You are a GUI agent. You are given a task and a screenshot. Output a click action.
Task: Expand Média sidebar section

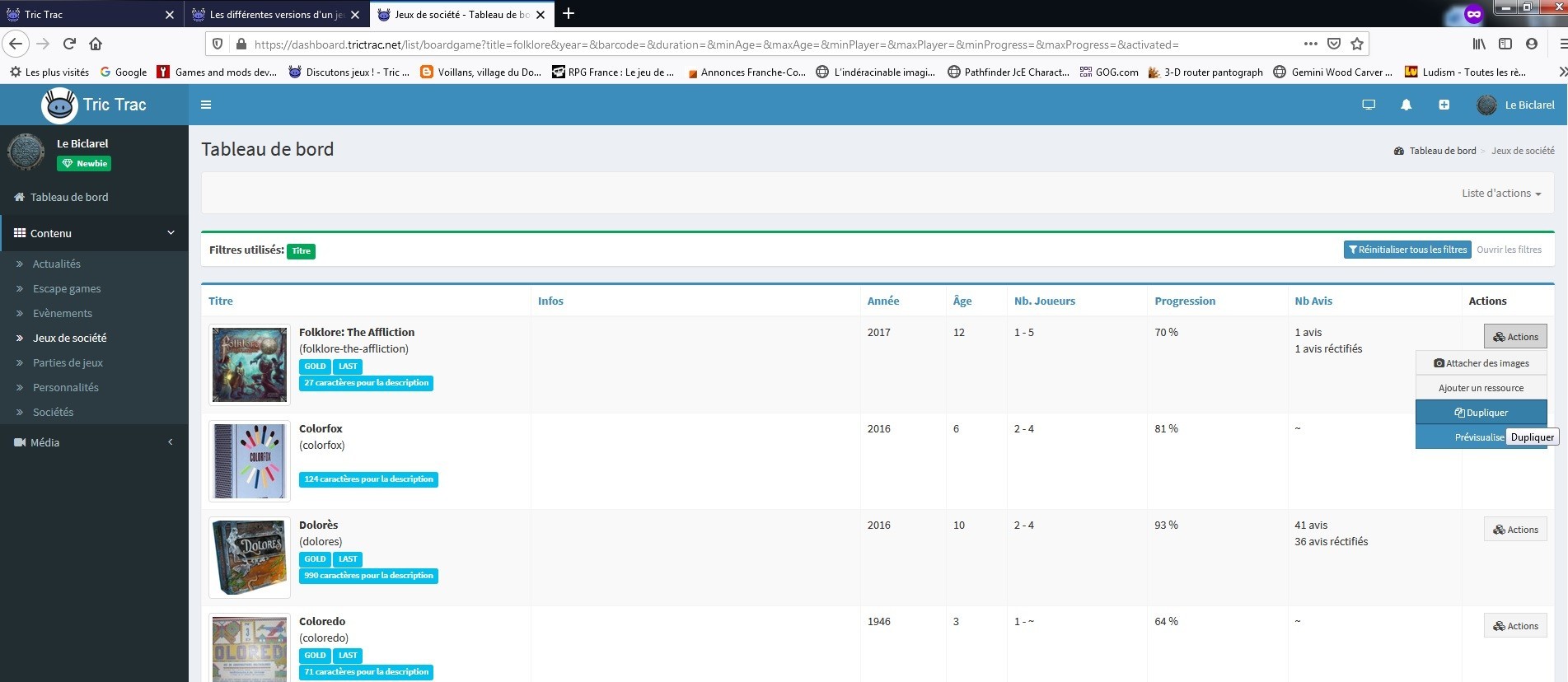(x=95, y=442)
